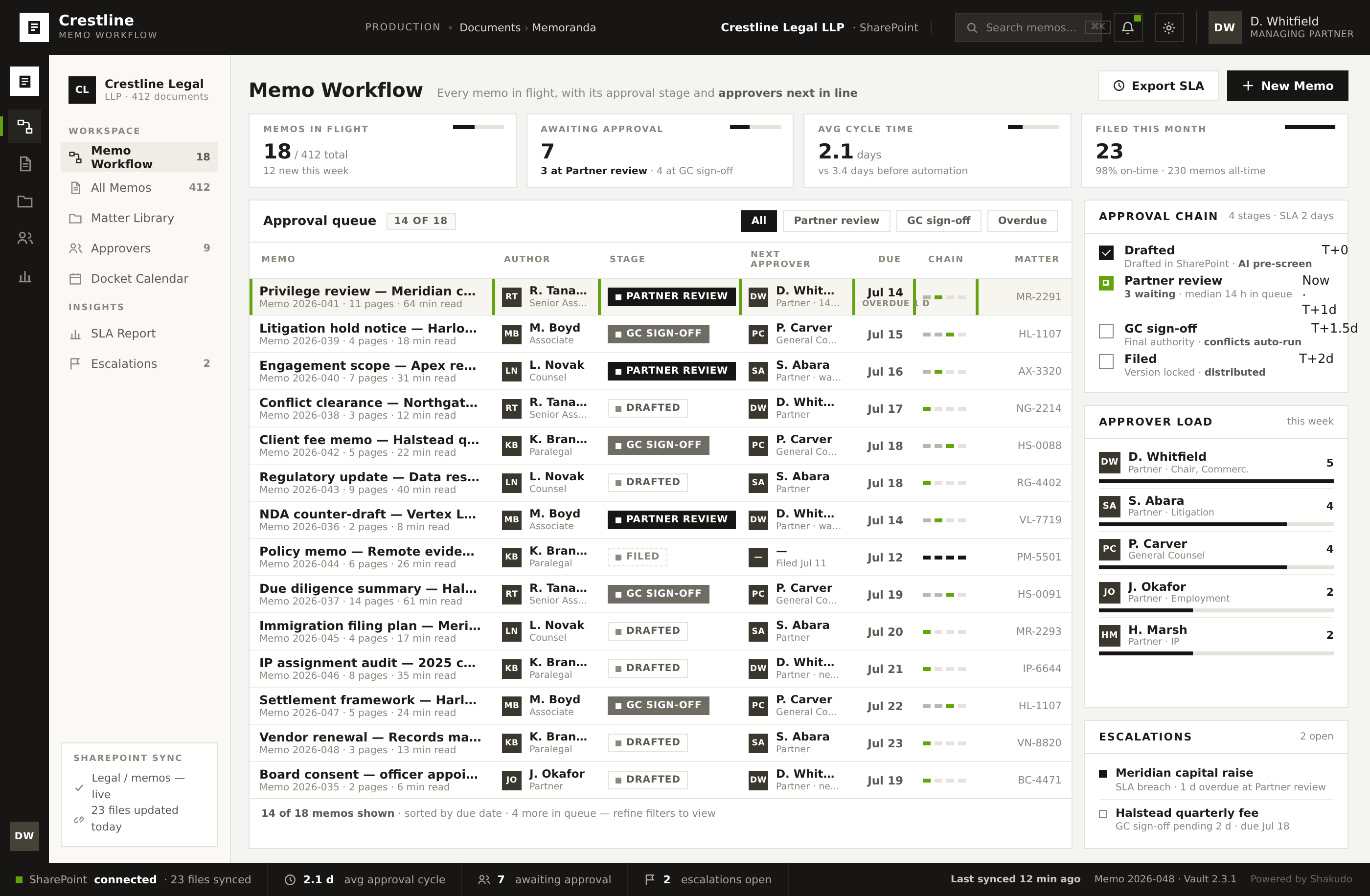Viewport: 1370px width, 896px height.
Task: Select workflow icon in left rail
Action: [25, 126]
